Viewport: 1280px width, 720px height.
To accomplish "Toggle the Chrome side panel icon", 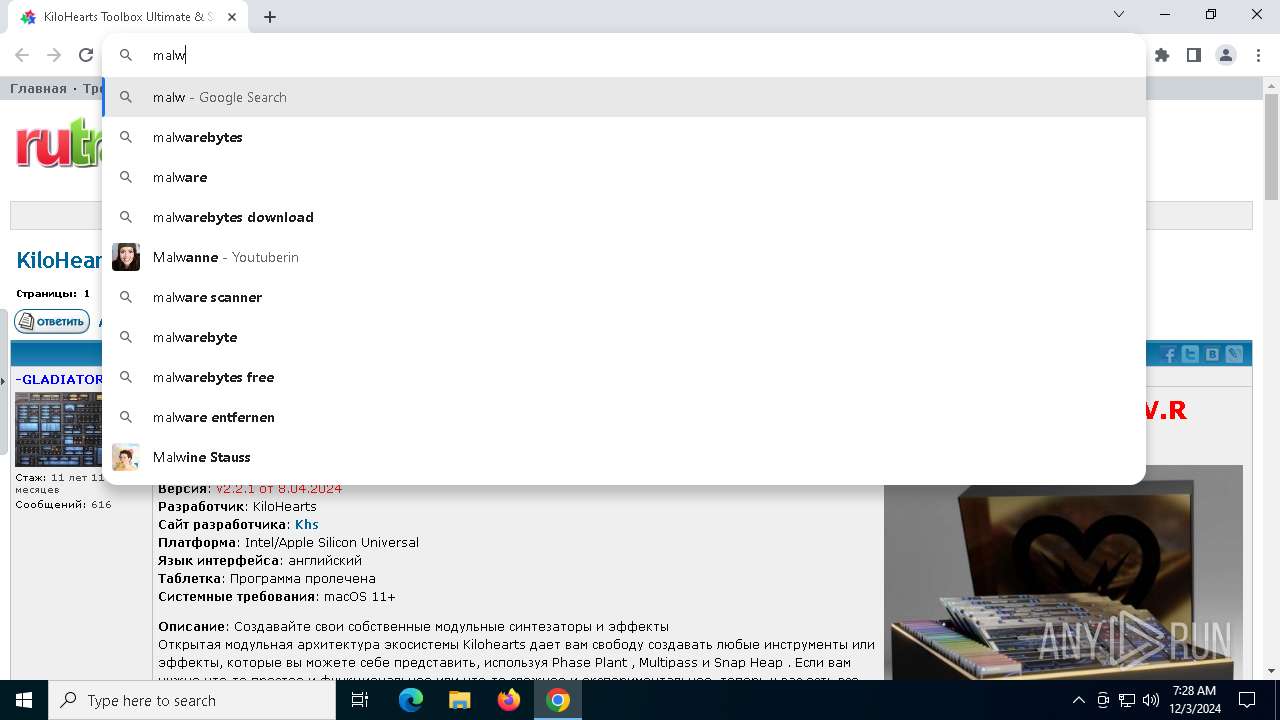I will tap(1194, 55).
